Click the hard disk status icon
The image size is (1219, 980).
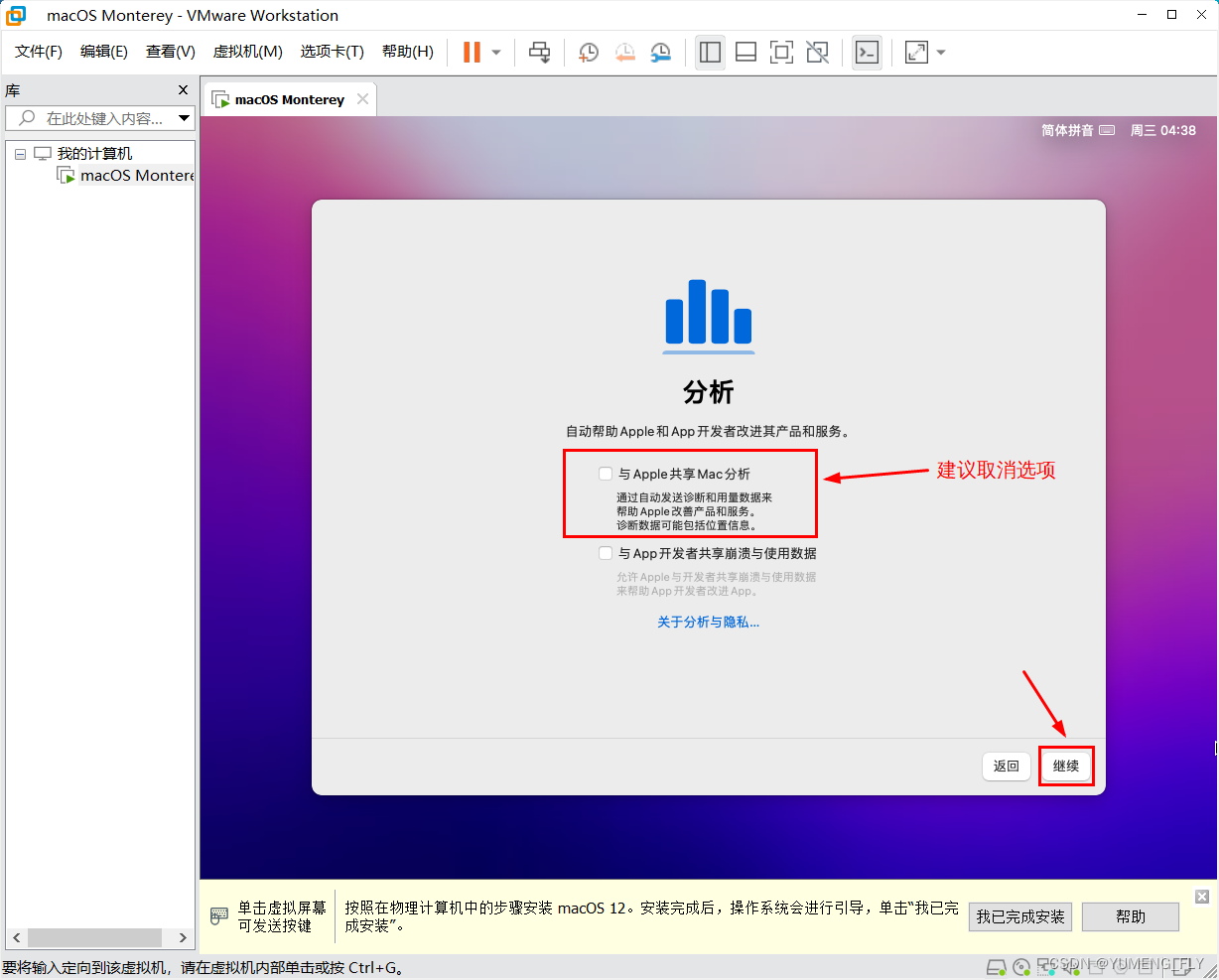[997, 967]
